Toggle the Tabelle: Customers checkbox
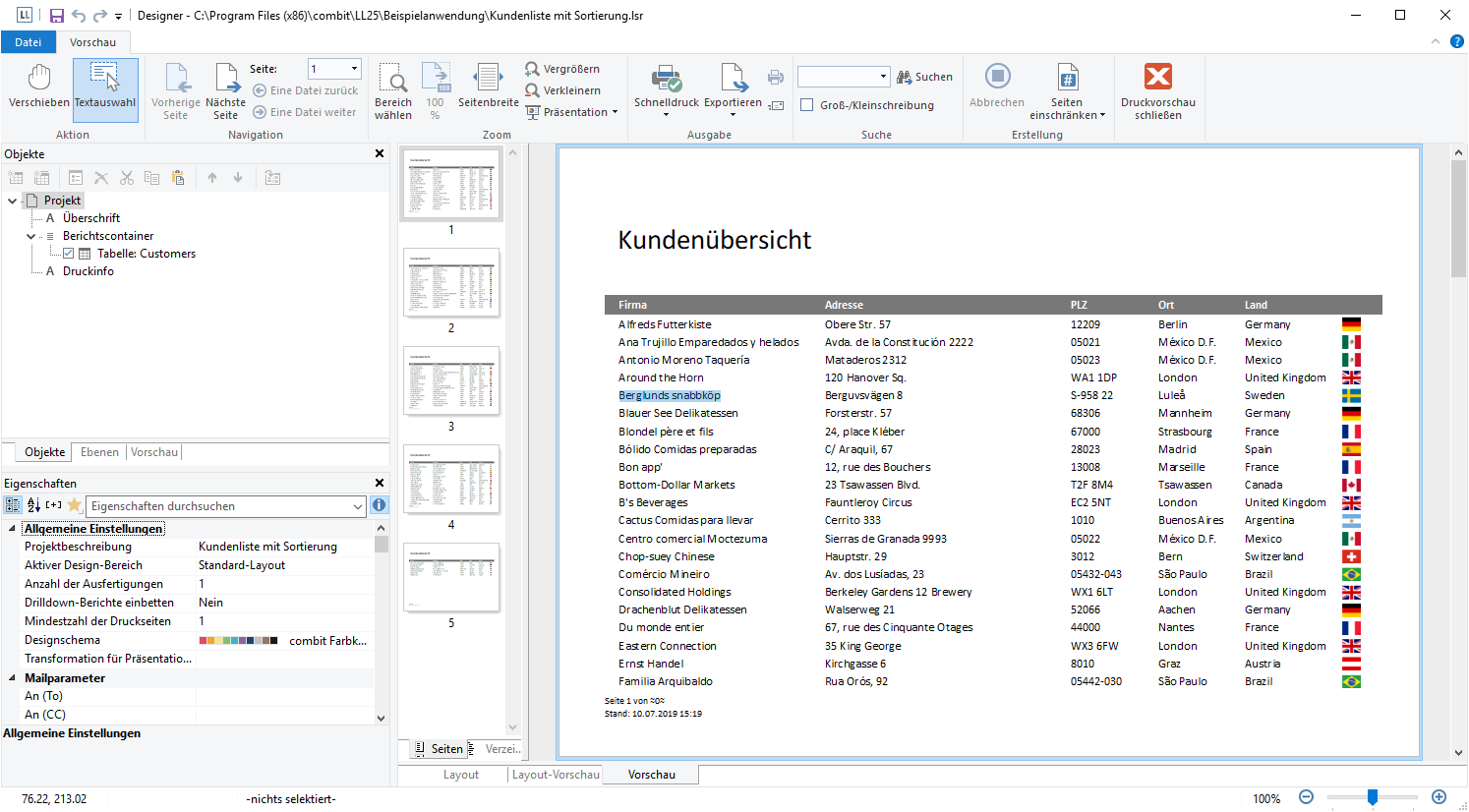This screenshot has width=1469, height=812. click(x=69, y=254)
